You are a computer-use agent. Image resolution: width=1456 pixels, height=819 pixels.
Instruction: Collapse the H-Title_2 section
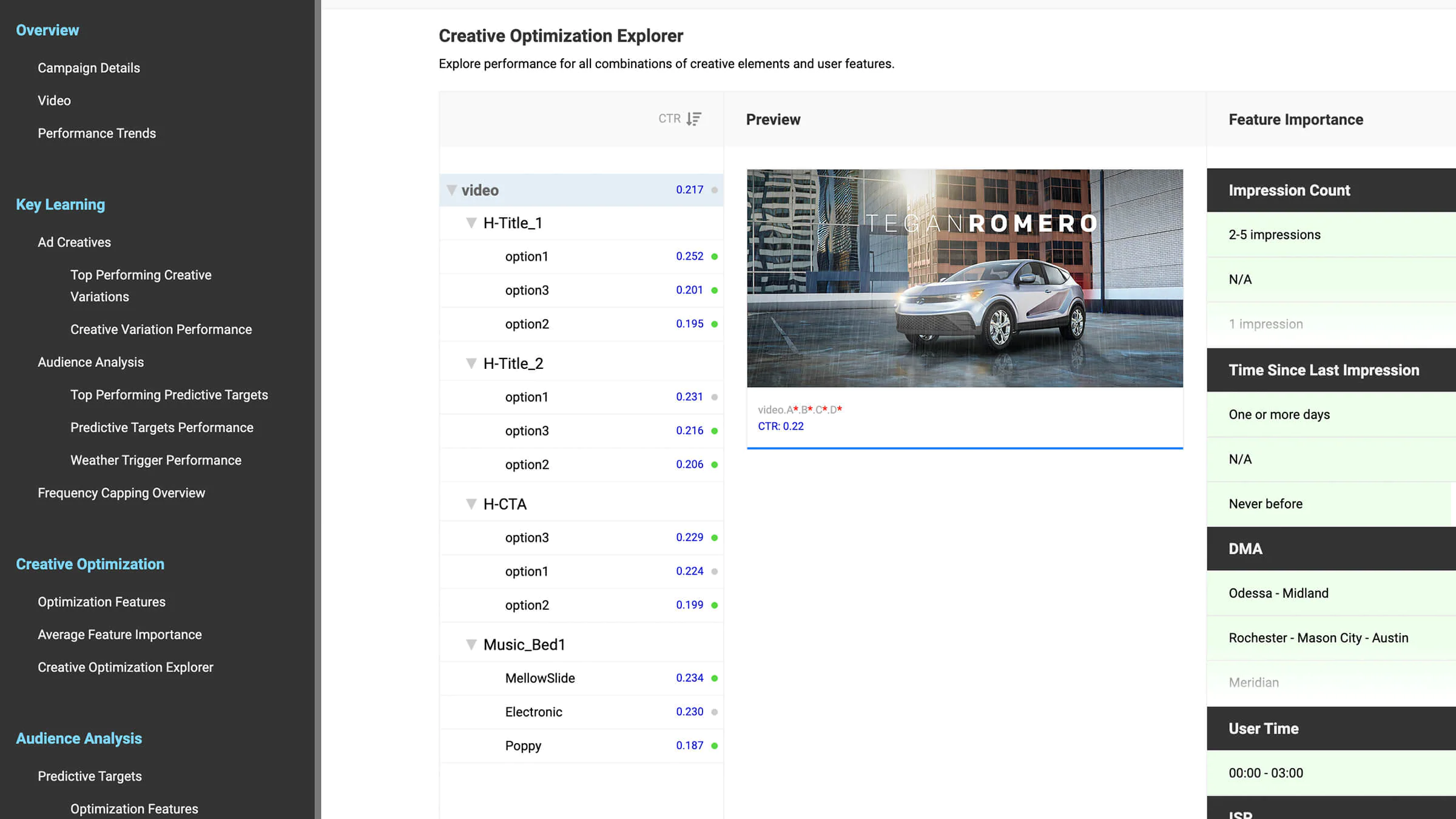(x=471, y=363)
